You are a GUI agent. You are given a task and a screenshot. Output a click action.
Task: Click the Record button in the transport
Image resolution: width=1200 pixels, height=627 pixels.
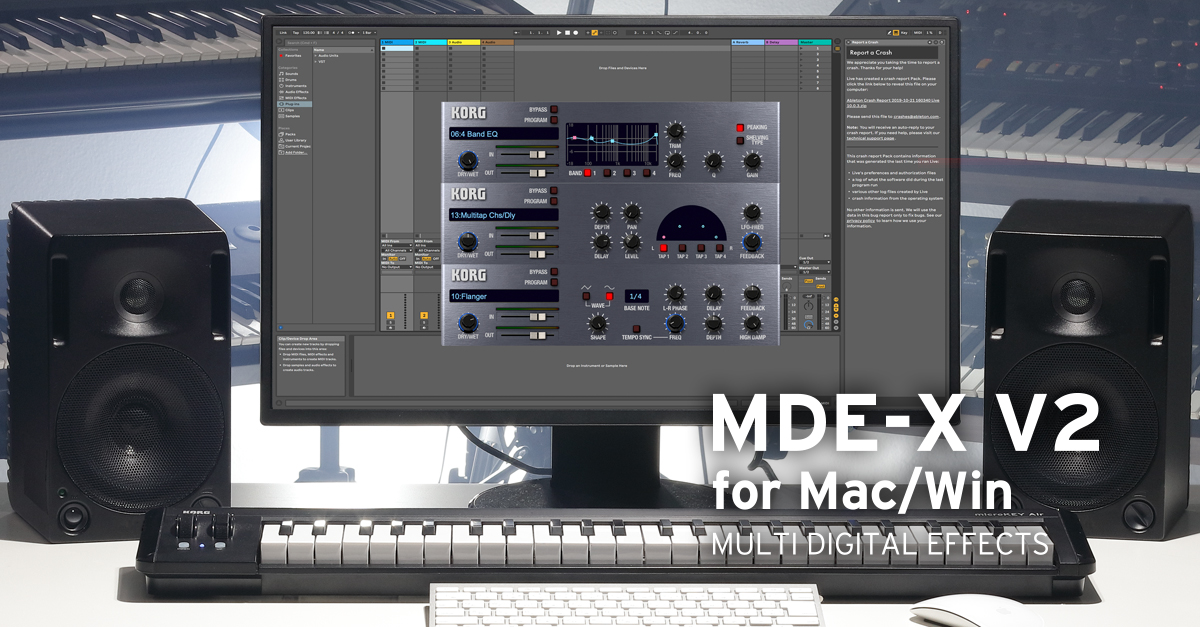click(x=575, y=34)
